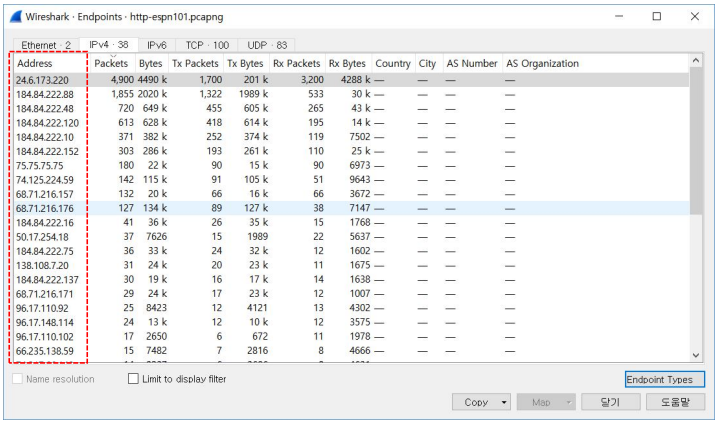720x425 pixels.
Task: Select endpoint row 66.235.138.59
Action: click(x=351, y=350)
